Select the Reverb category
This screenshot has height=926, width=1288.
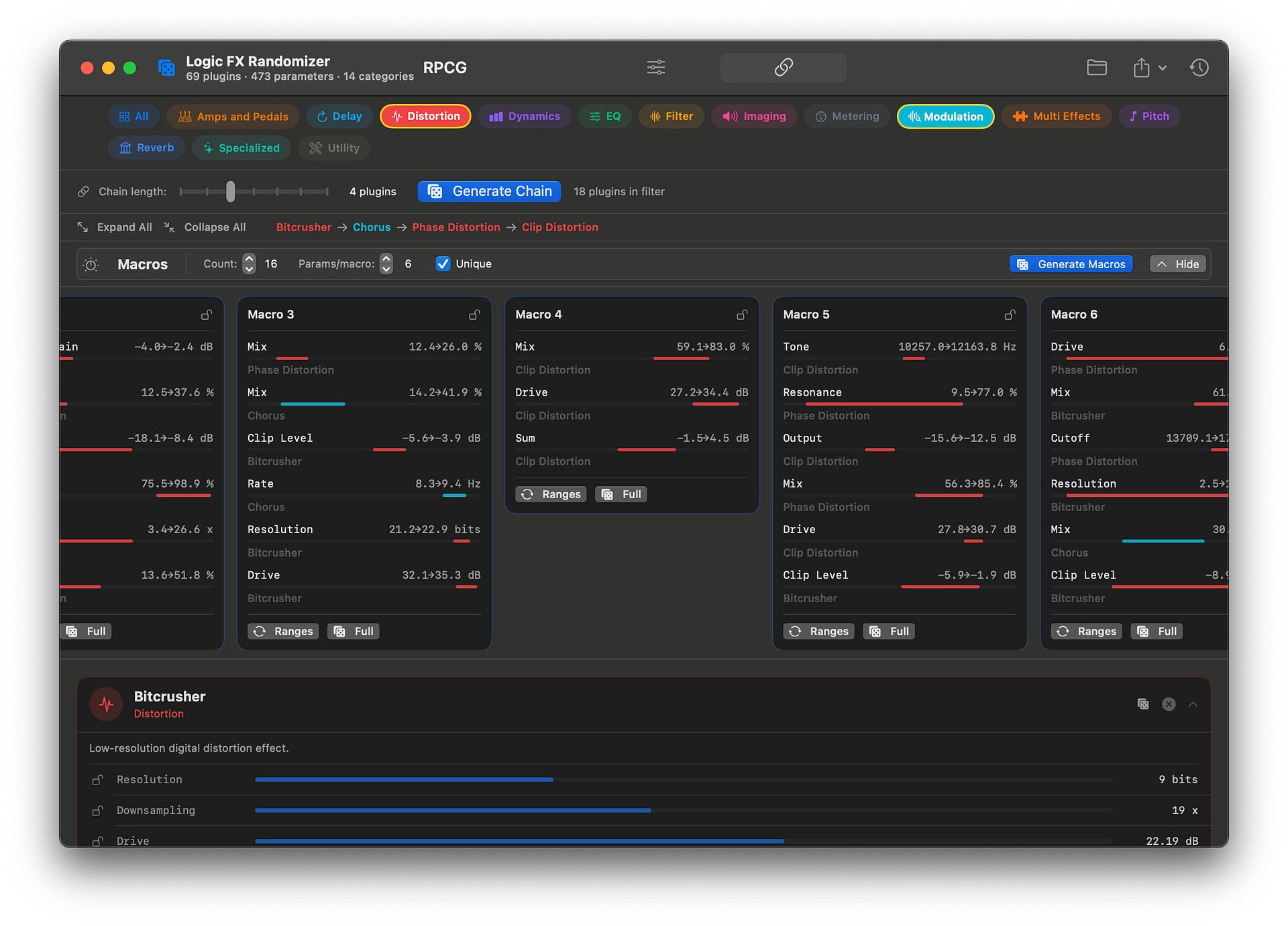(146, 148)
